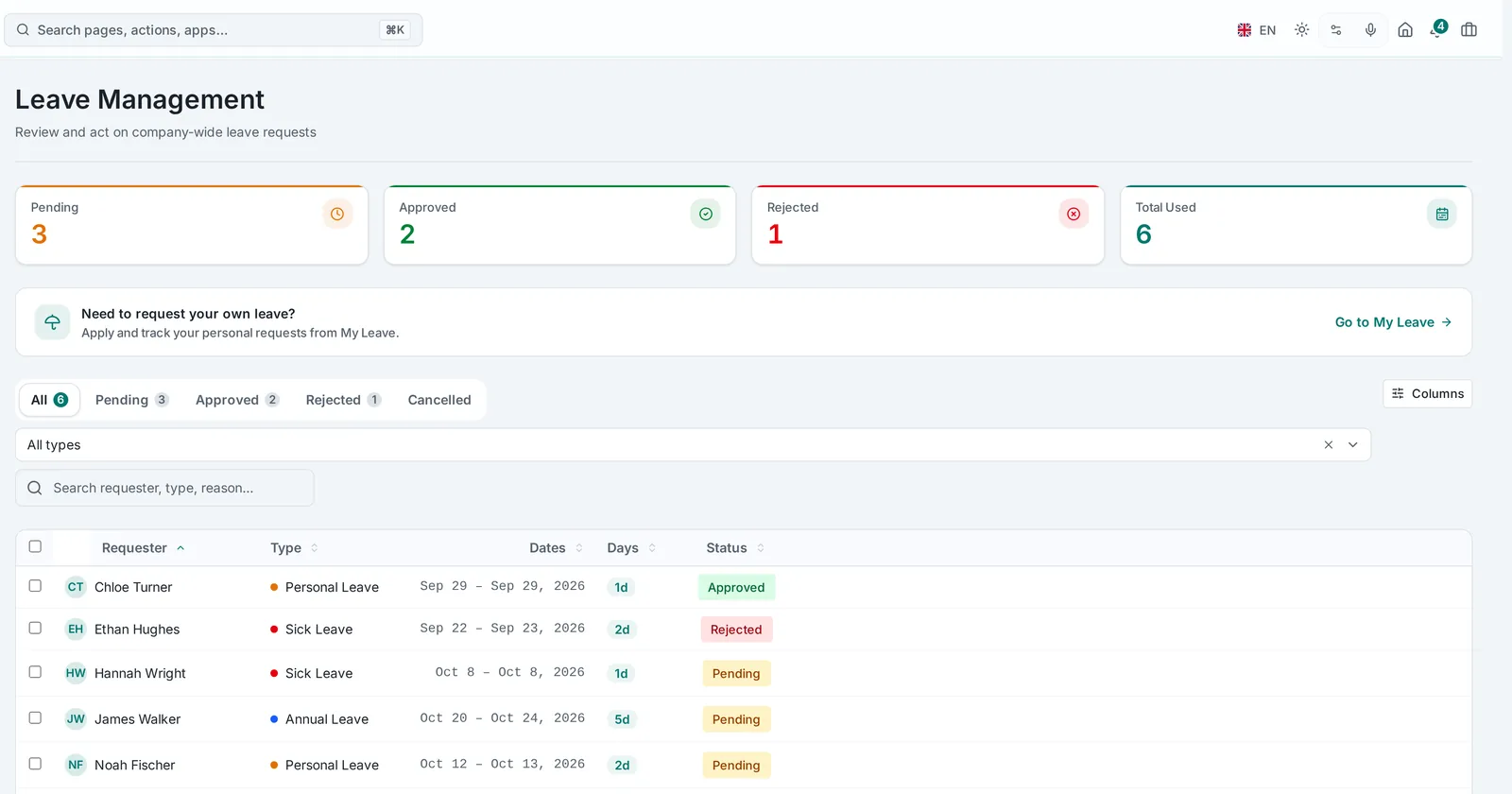Select Ethan Hughes's row checkbox
Viewport: 1512px width, 794px height.
pos(35,628)
